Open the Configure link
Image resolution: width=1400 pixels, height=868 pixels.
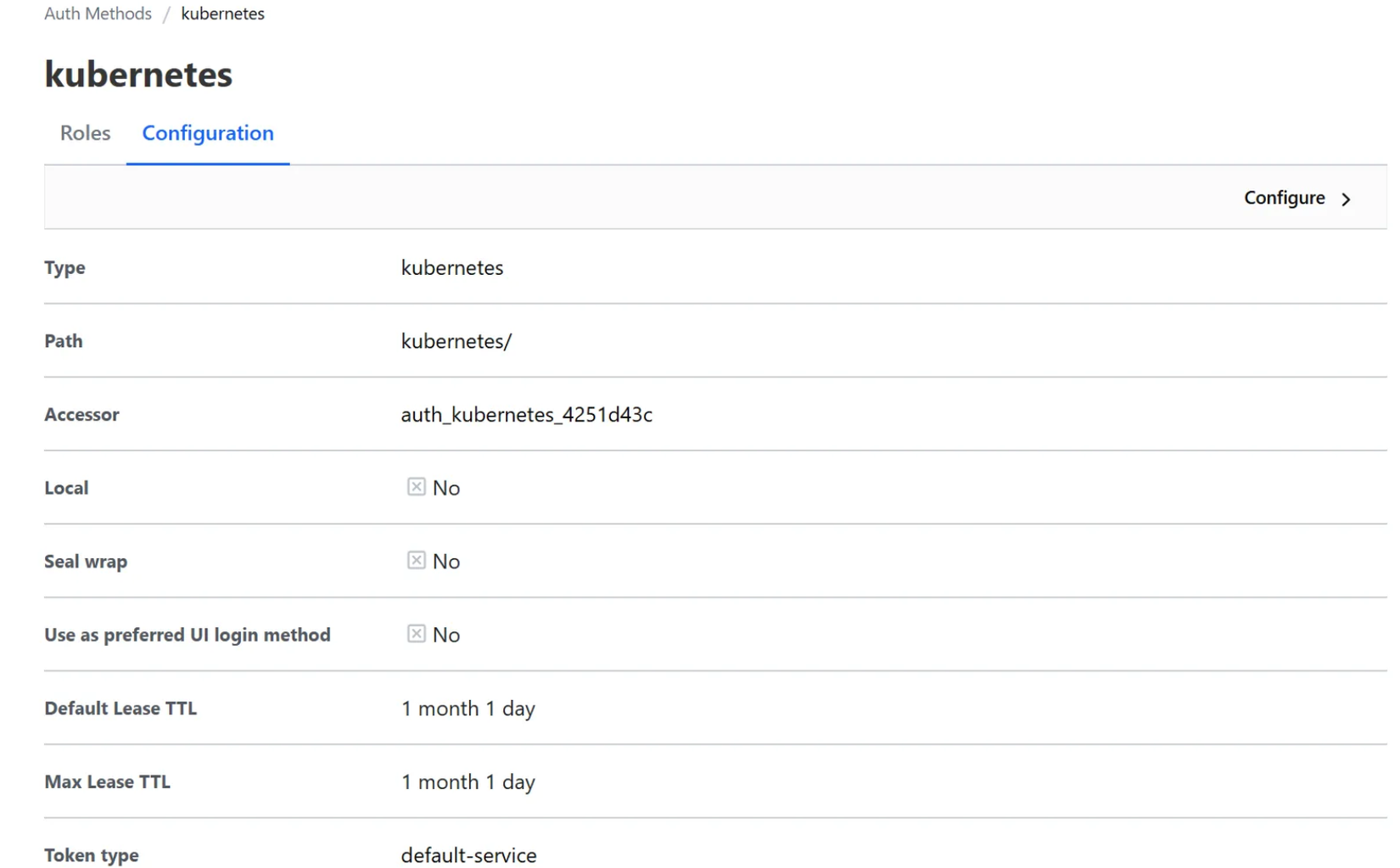[x=1284, y=198]
